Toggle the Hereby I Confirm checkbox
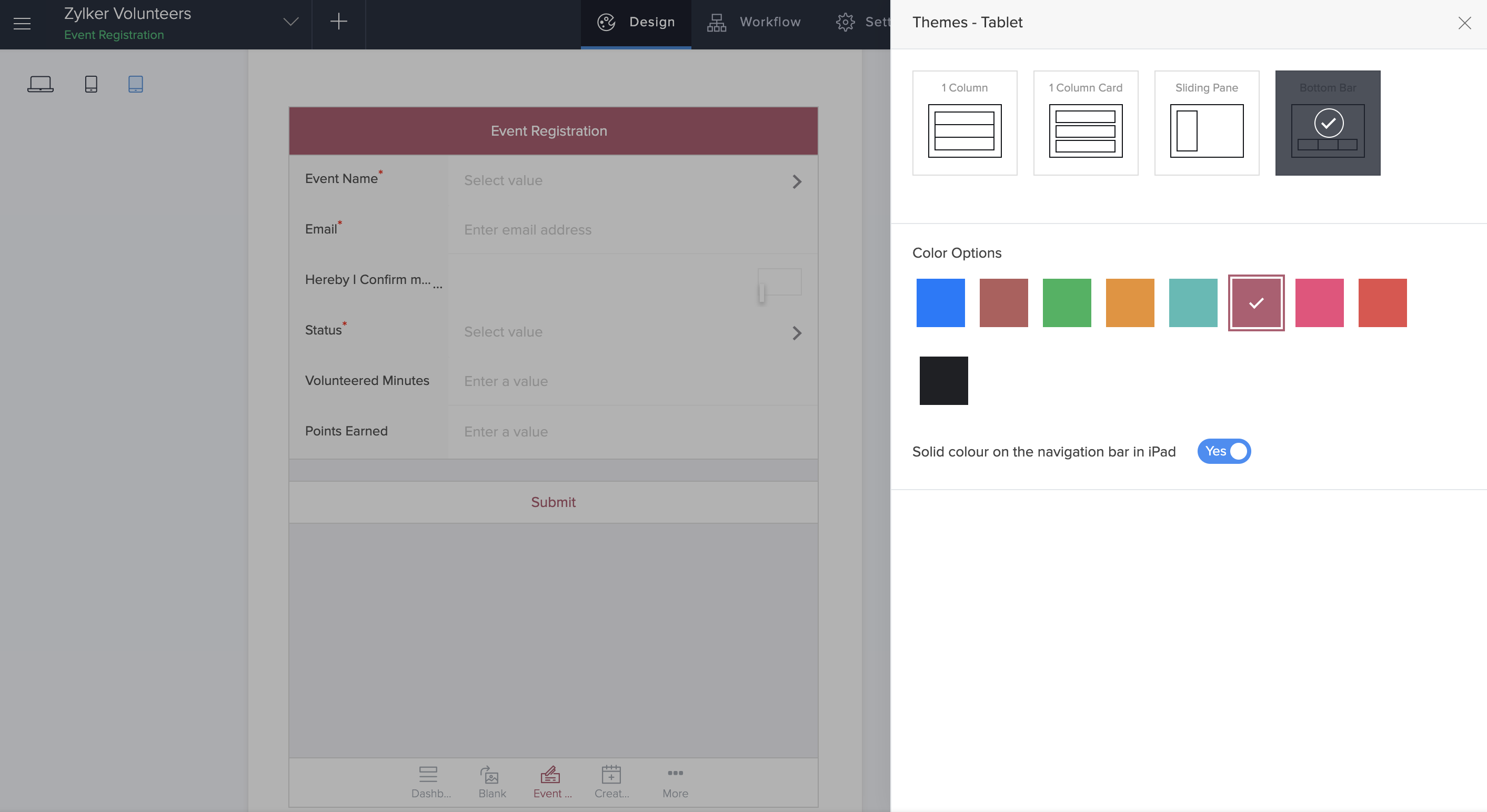1487x812 pixels. click(780, 282)
